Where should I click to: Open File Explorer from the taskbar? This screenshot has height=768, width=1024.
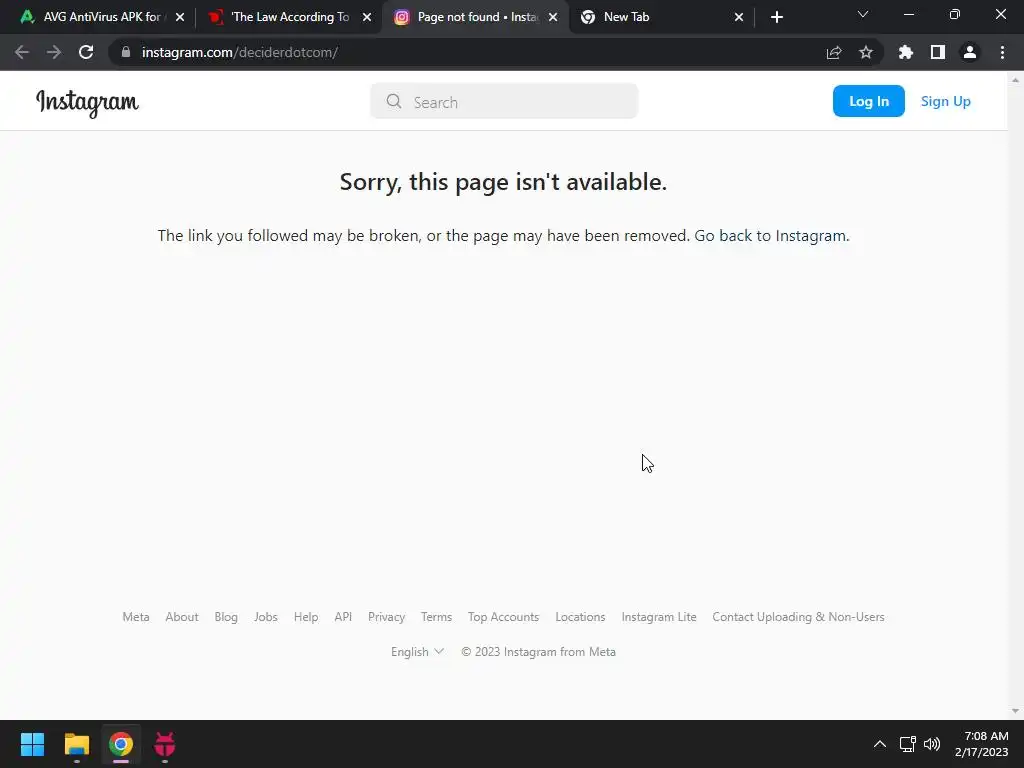click(76, 744)
